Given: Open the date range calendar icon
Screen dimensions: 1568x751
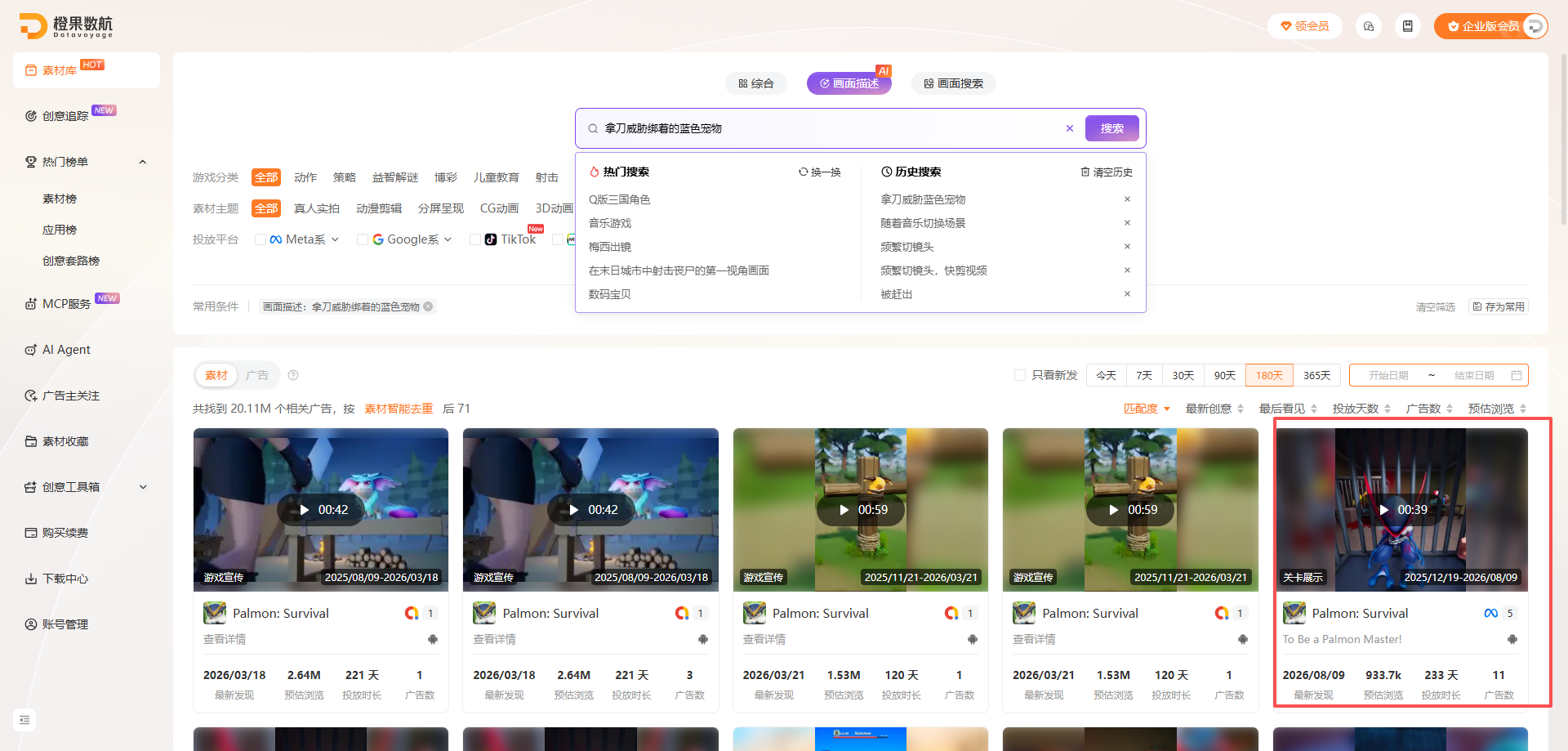Looking at the screenshot, I should (1517, 375).
